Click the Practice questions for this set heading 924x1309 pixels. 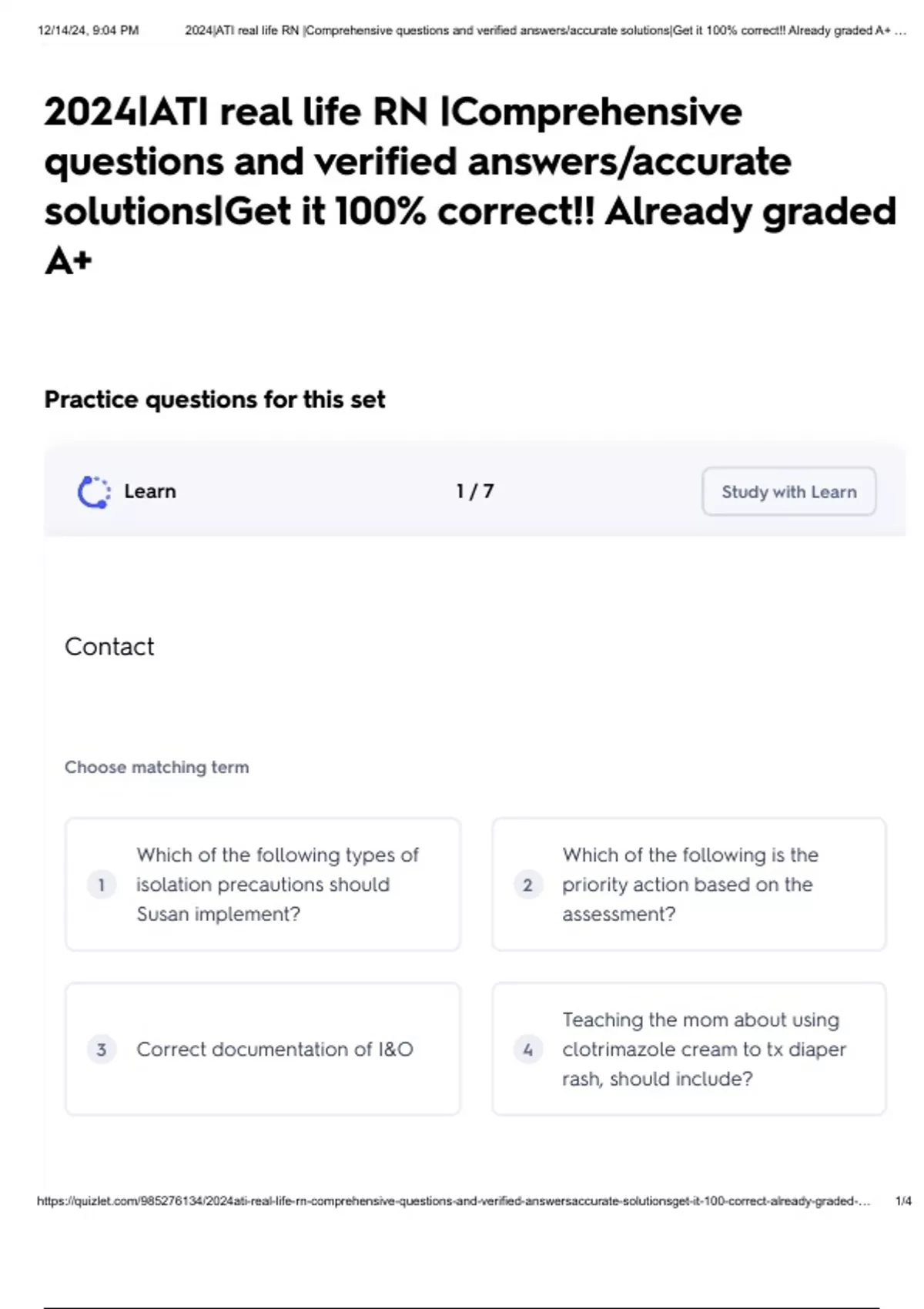pyautogui.click(x=215, y=400)
